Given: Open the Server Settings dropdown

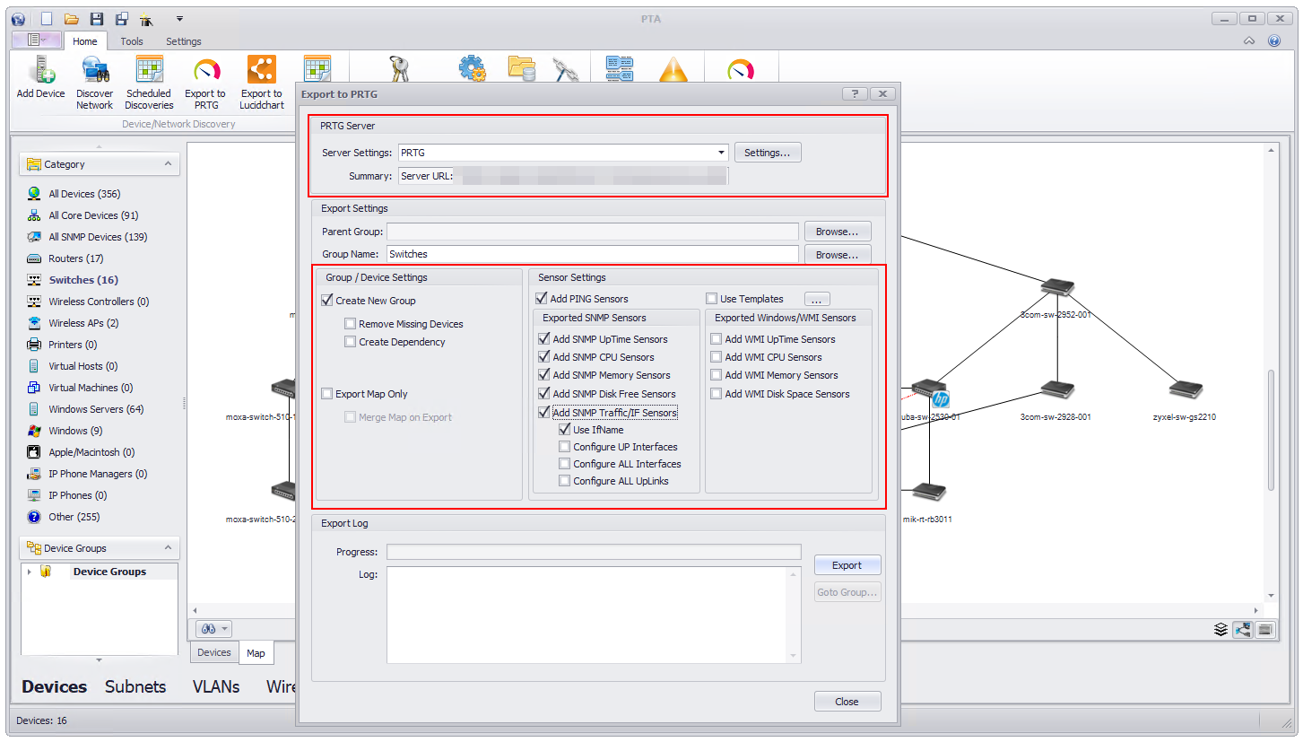Looking at the screenshot, I should click(x=721, y=152).
